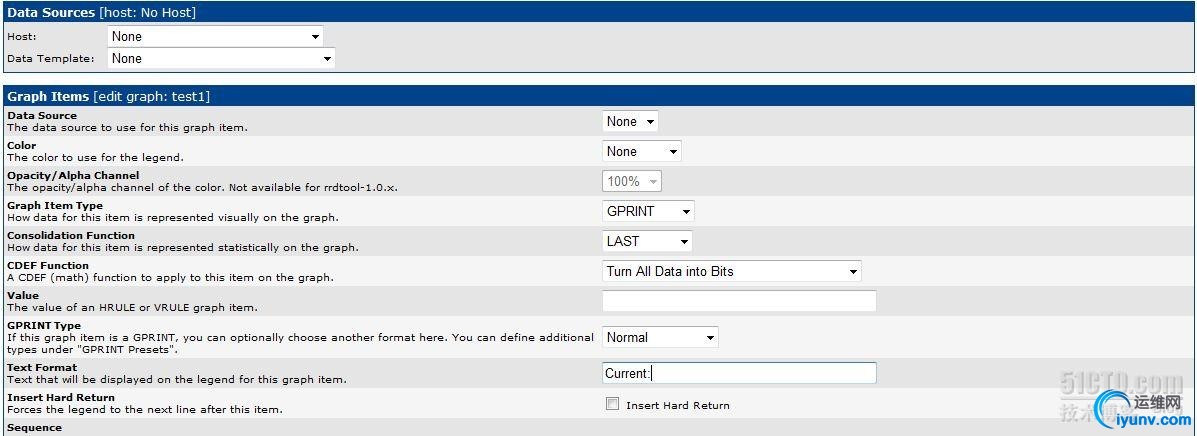
Task: Click the Sequence field label
Action: tap(34, 428)
